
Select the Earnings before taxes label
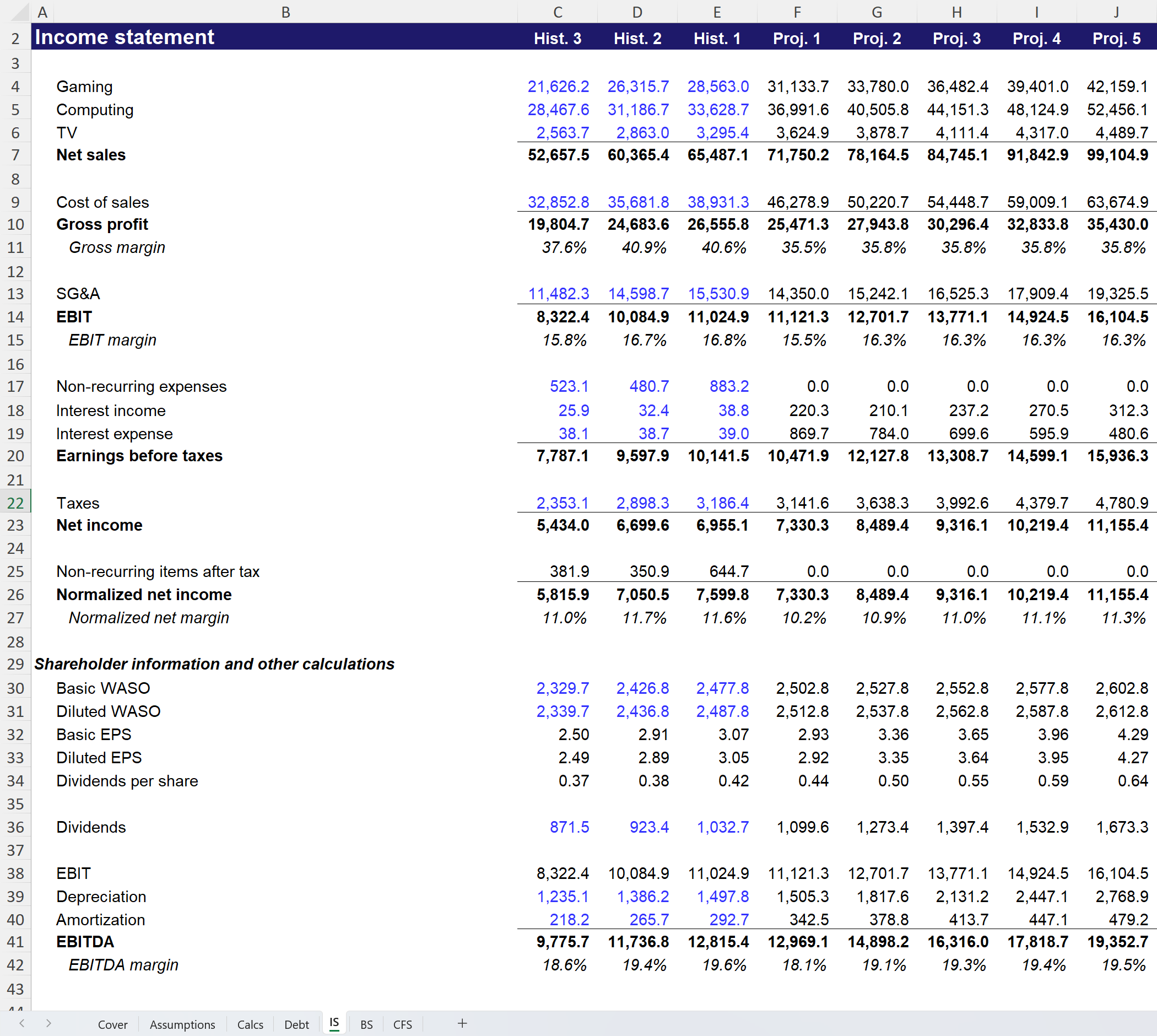click(x=139, y=456)
